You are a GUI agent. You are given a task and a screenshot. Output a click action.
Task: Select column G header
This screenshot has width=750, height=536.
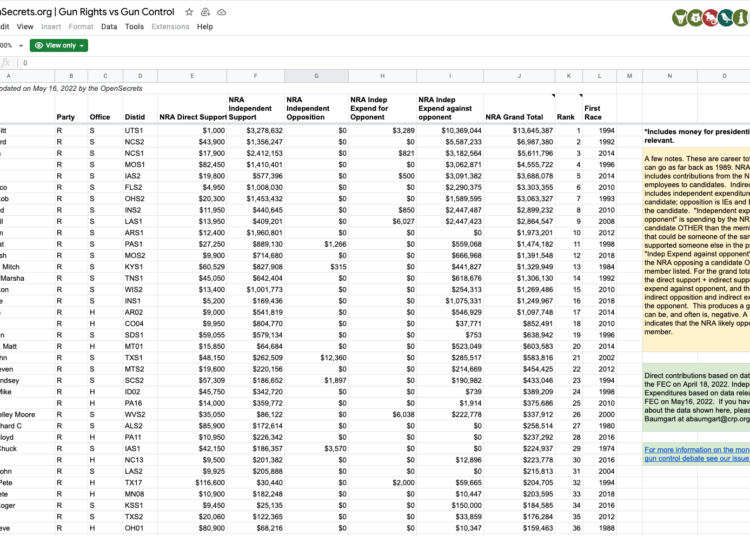tap(316, 76)
